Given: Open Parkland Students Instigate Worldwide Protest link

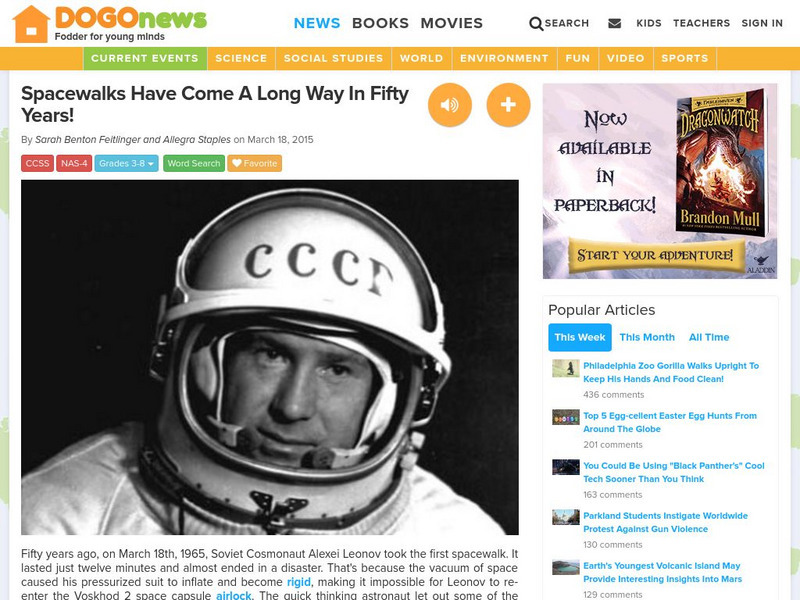Looking at the screenshot, I should tap(665, 522).
